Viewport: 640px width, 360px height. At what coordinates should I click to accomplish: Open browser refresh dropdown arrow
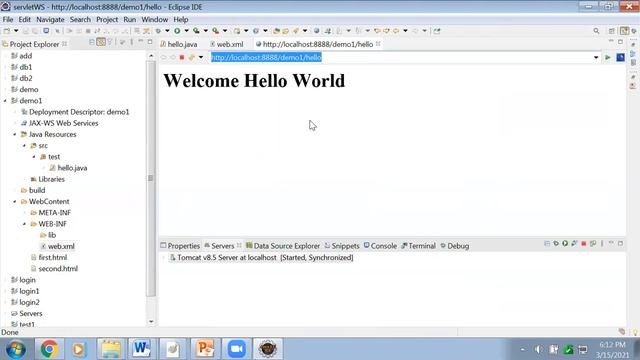201,57
